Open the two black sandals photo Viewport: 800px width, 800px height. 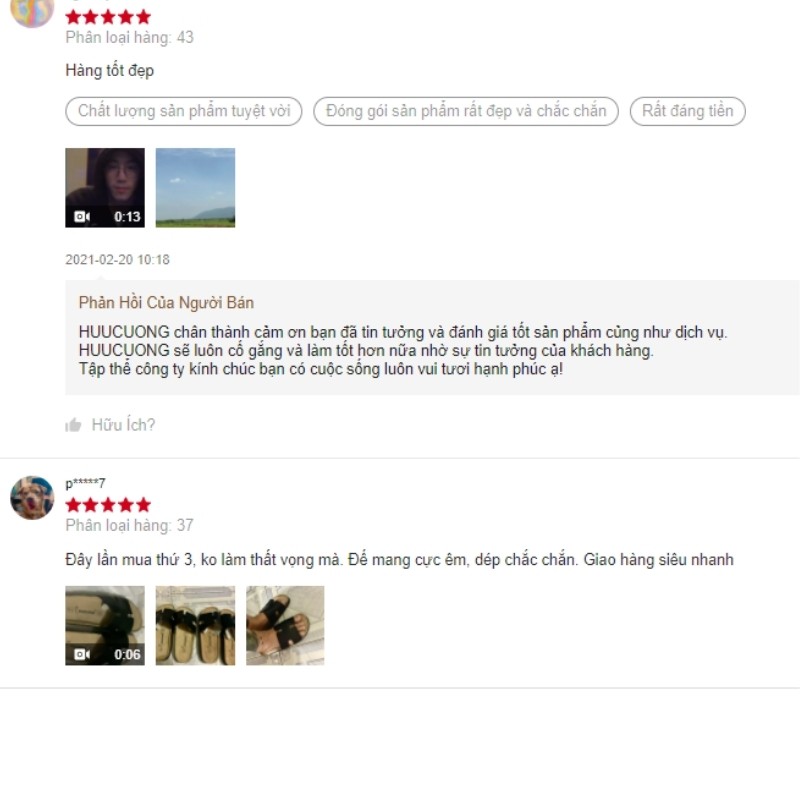[x=195, y=626]
